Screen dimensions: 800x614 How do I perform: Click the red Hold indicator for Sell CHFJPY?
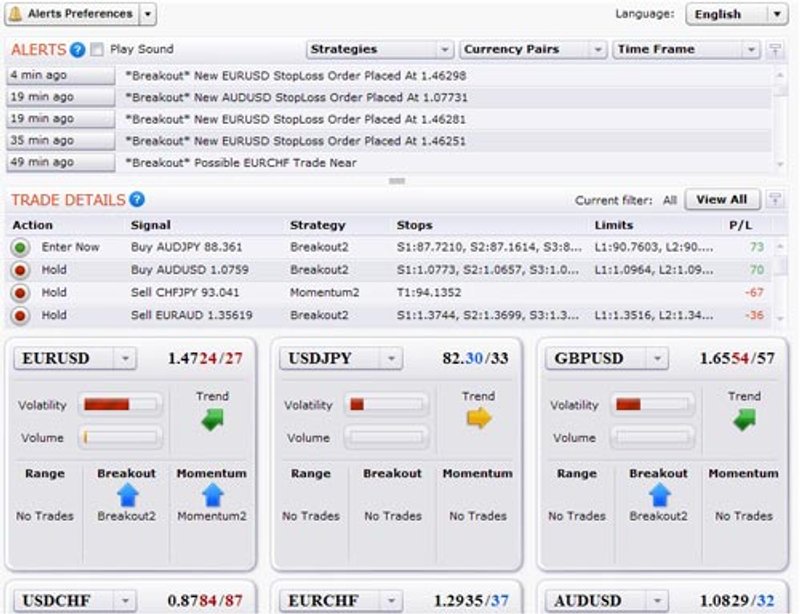tap(20, 292)
